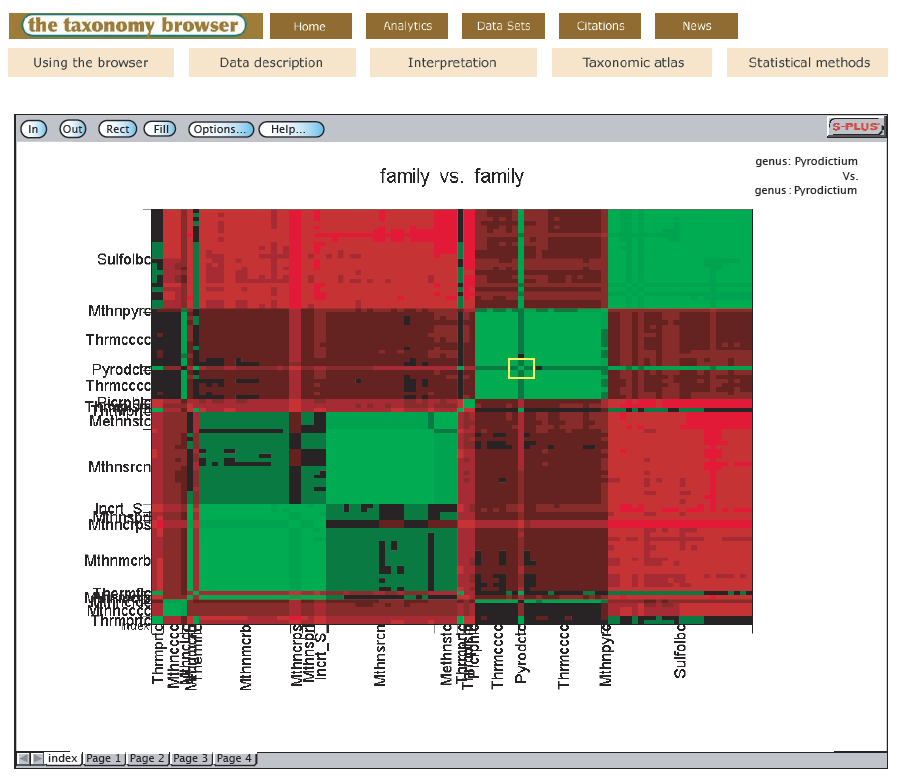Switch to the Page 4 tab
Screen dimensions: 900x780
[234, 759]
